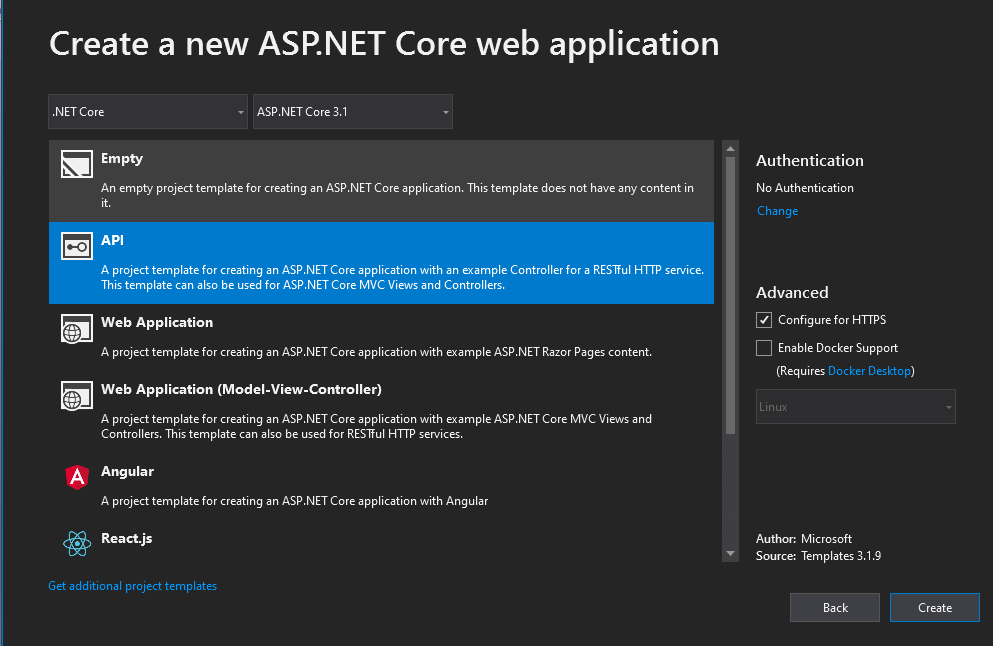
Task: Click the Authentication section heading
Action: point(809,160)
